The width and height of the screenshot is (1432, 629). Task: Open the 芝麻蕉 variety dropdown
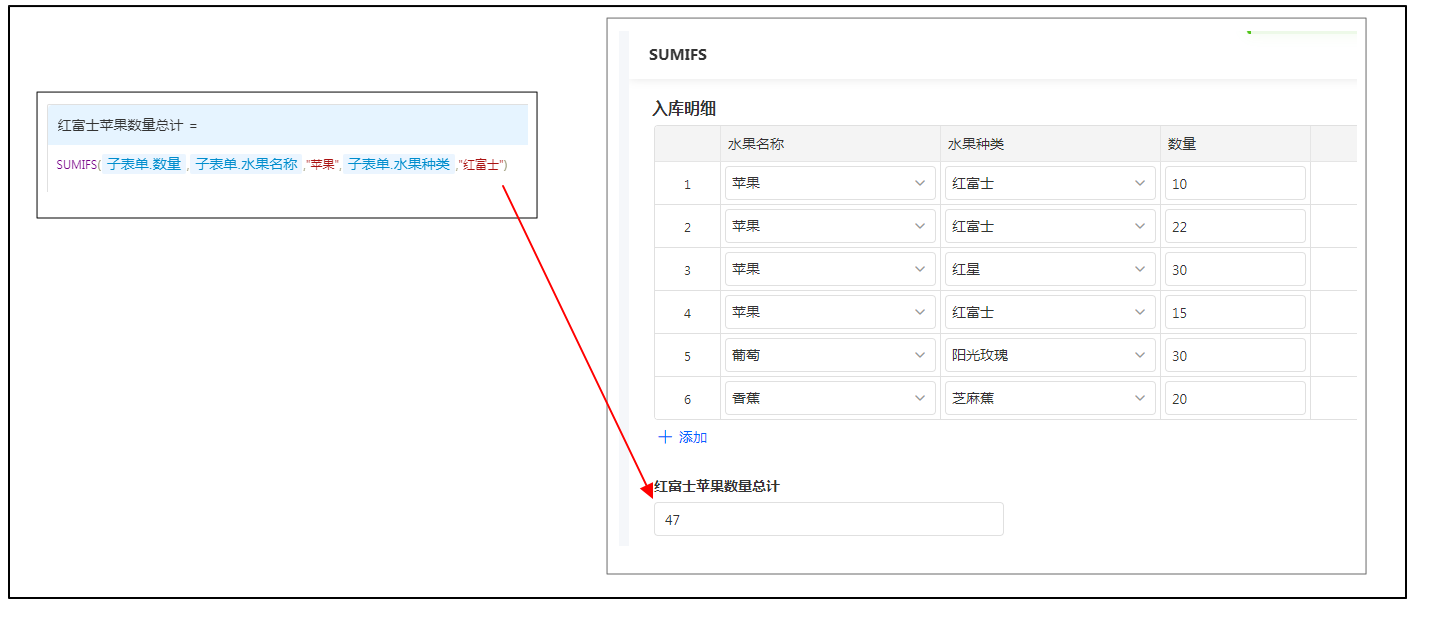point(1140,399)
